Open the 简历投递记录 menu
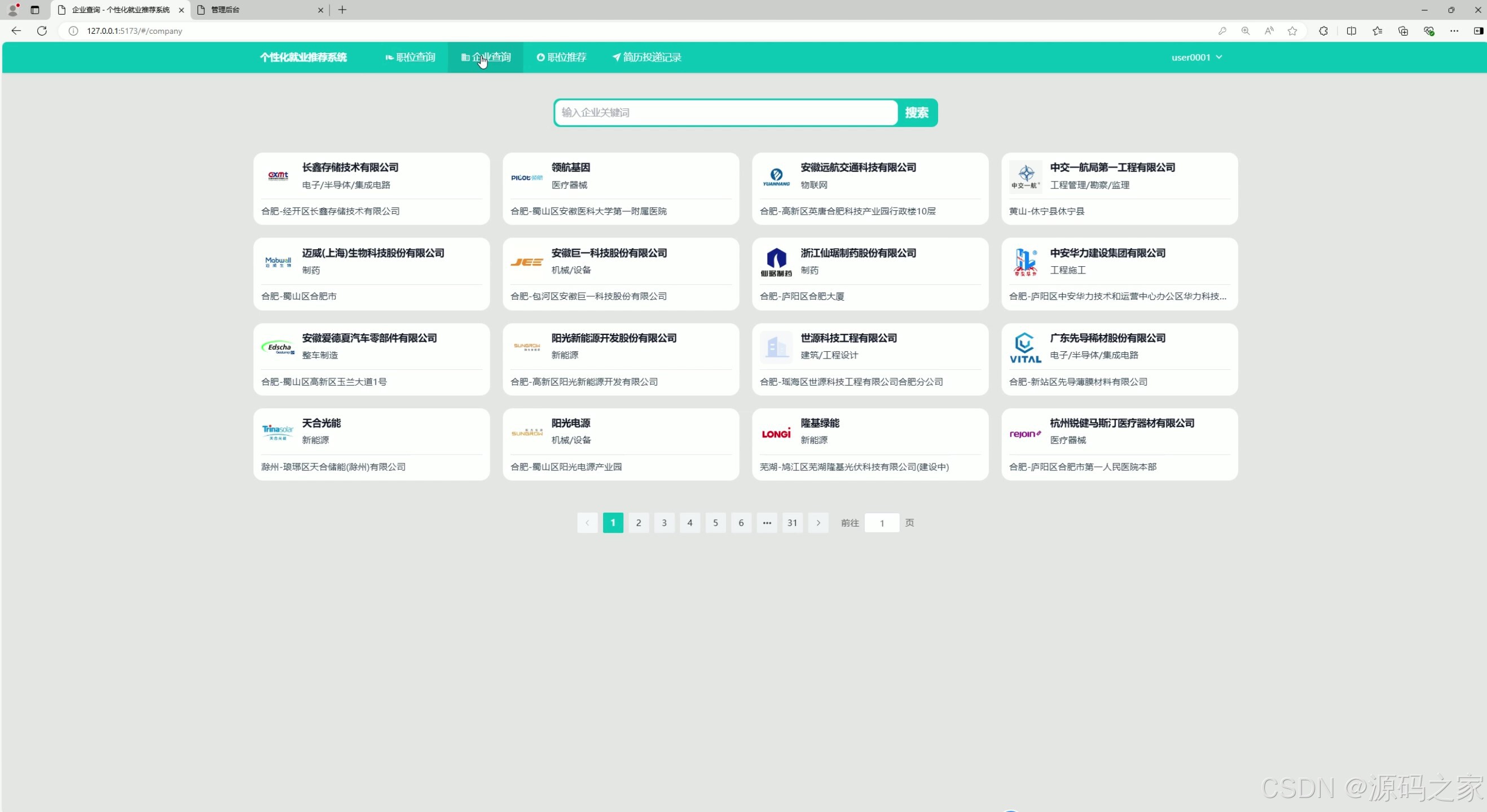1487x812 pixels. tap(646, 57)
